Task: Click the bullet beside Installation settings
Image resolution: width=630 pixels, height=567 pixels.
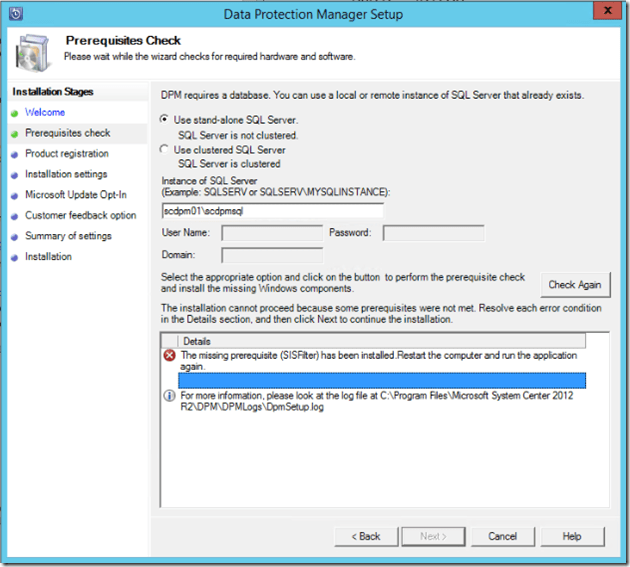Action: (15, 175)
